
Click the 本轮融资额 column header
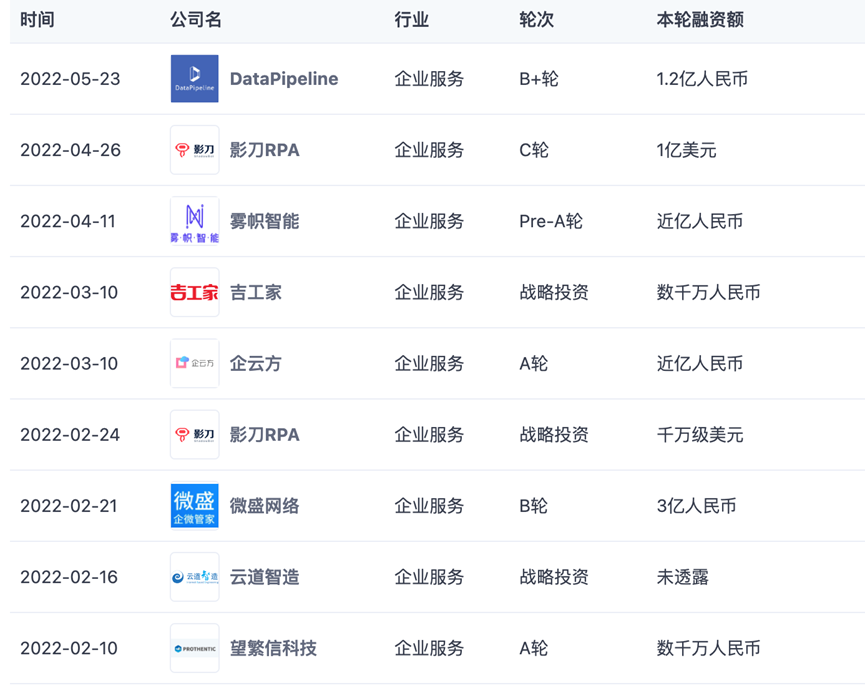pyautogui.click(x=700, y=20)
